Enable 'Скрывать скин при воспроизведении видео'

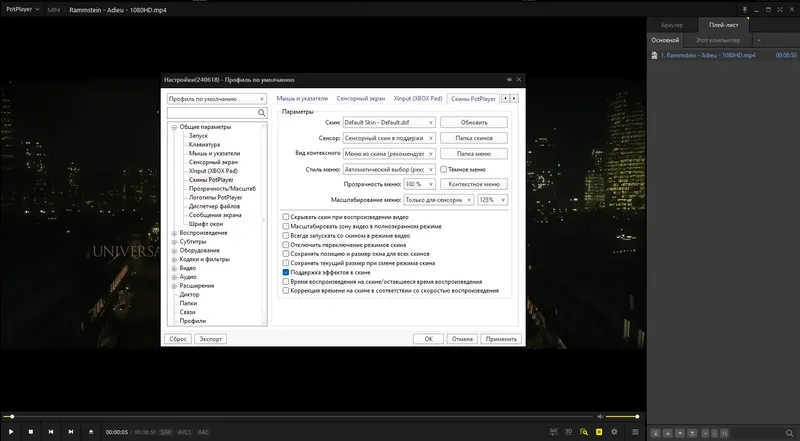(286, 217)
